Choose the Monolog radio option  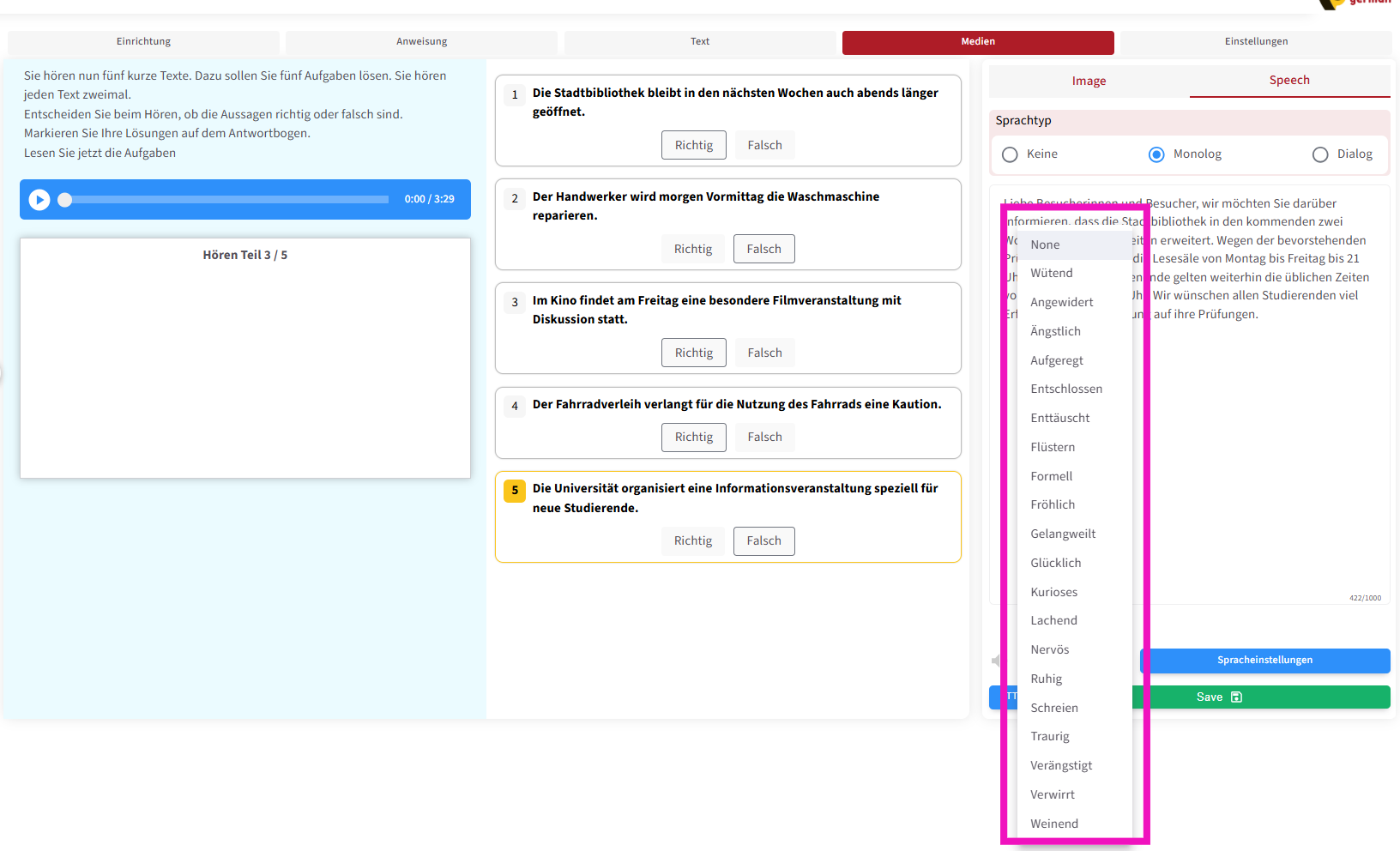tap(1156, 154)
